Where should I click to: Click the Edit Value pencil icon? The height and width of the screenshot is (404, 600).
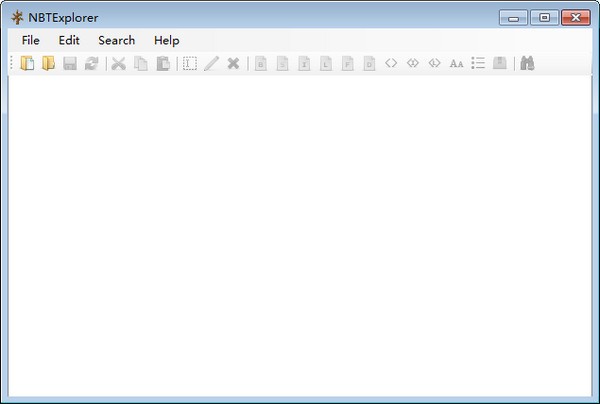coord(211,63)
